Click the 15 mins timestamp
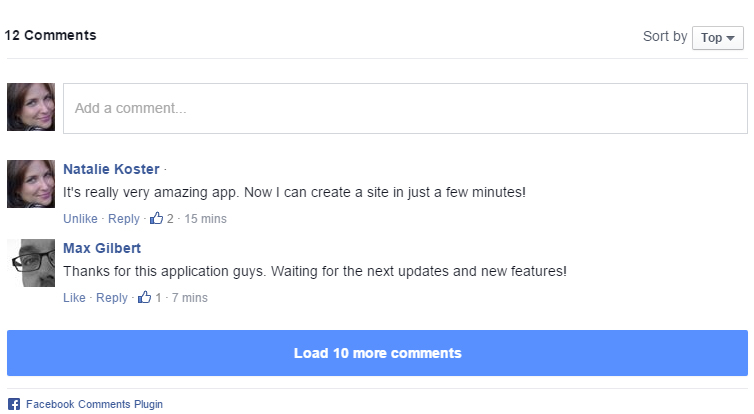754x414 pixels. click(x=206, y=219)
